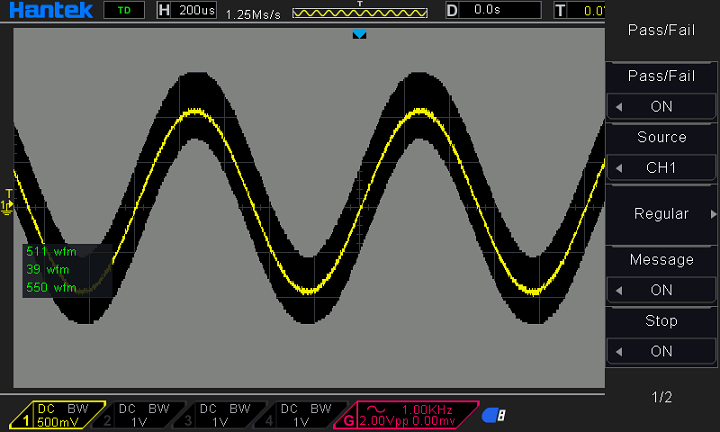Click the Bluetooth status icon

click(493, 415)
